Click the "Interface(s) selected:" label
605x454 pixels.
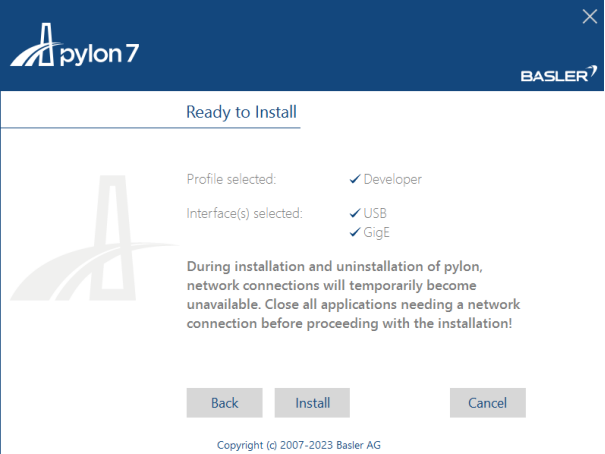(x=244, y=213)
